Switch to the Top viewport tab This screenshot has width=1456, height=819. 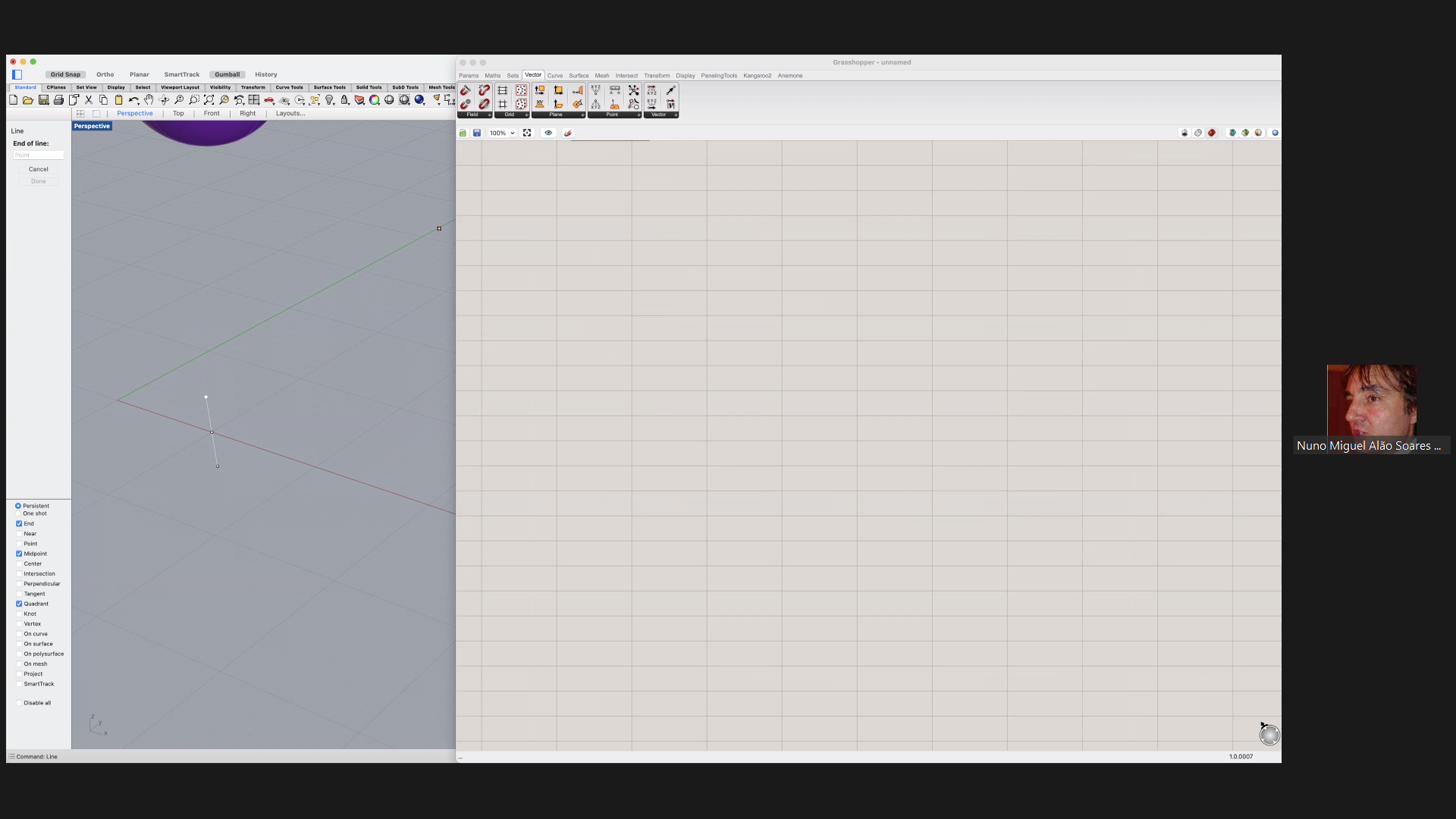click(178, 114)
